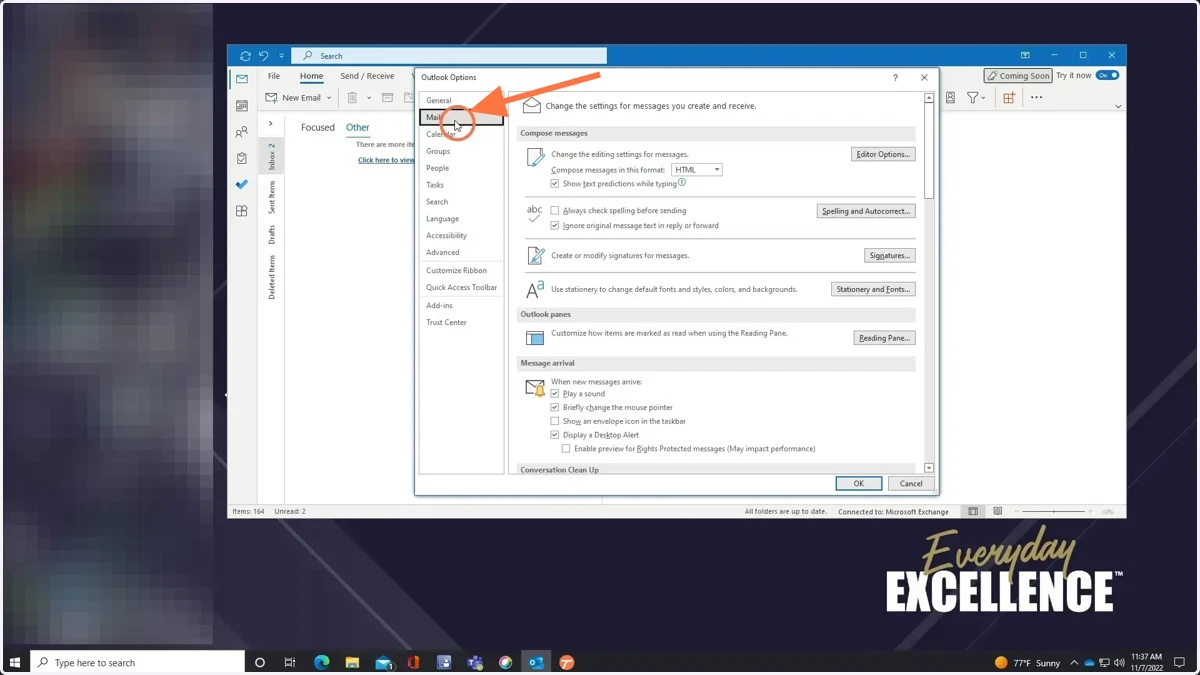Select the Focused inbox tab

pos(318,128)
